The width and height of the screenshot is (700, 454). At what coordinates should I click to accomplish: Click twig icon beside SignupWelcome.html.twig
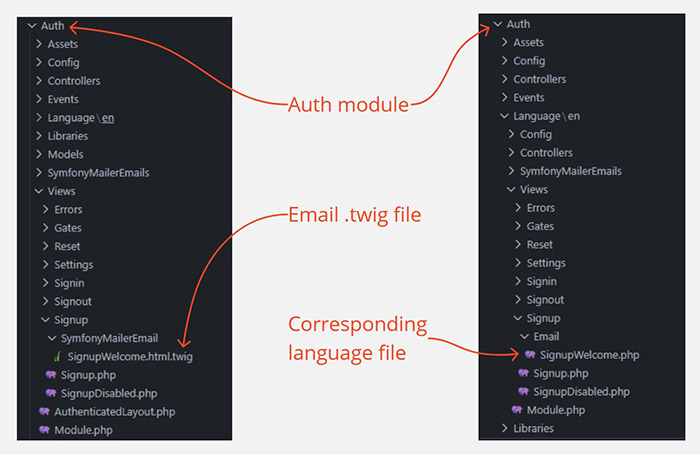(x=57, y=357)
